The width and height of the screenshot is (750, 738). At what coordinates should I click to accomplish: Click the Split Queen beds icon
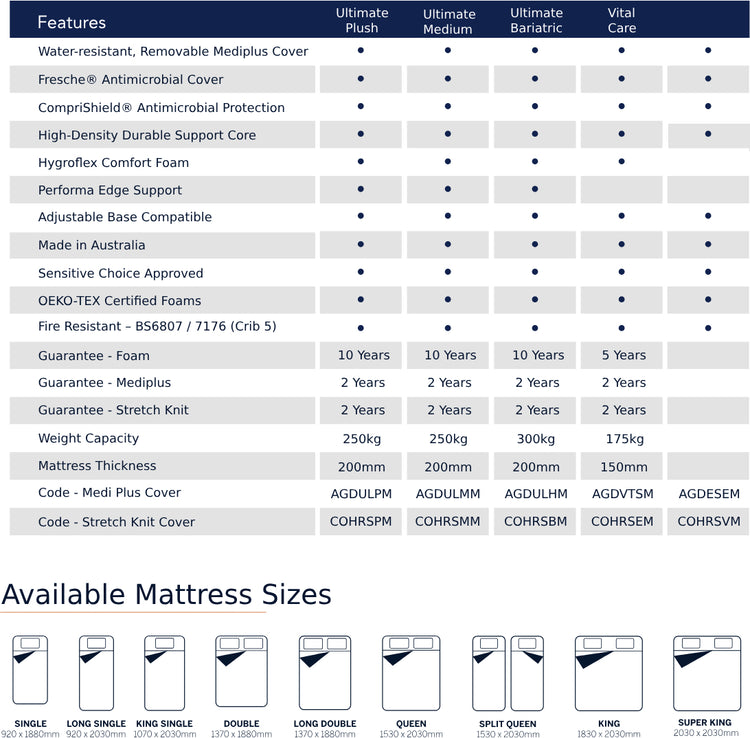508,672
